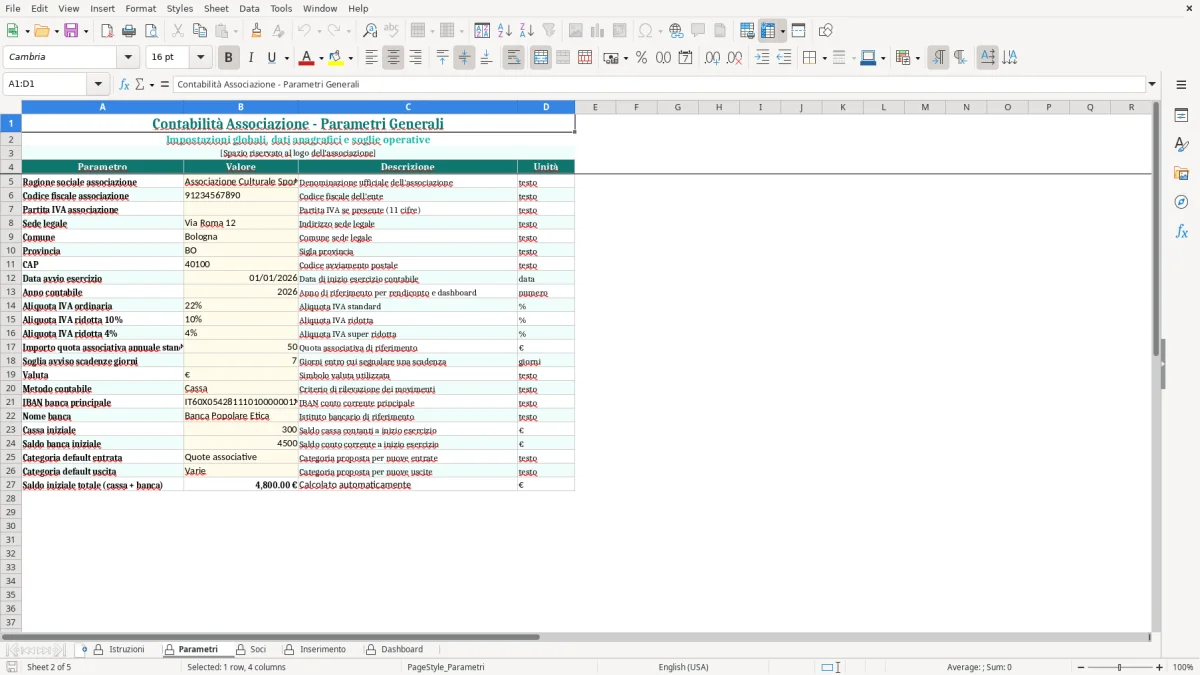The width and height of the screenshot is (1200, 675).
Task: Open Conditional Formatting dropdown arrow
Action: 917,58
